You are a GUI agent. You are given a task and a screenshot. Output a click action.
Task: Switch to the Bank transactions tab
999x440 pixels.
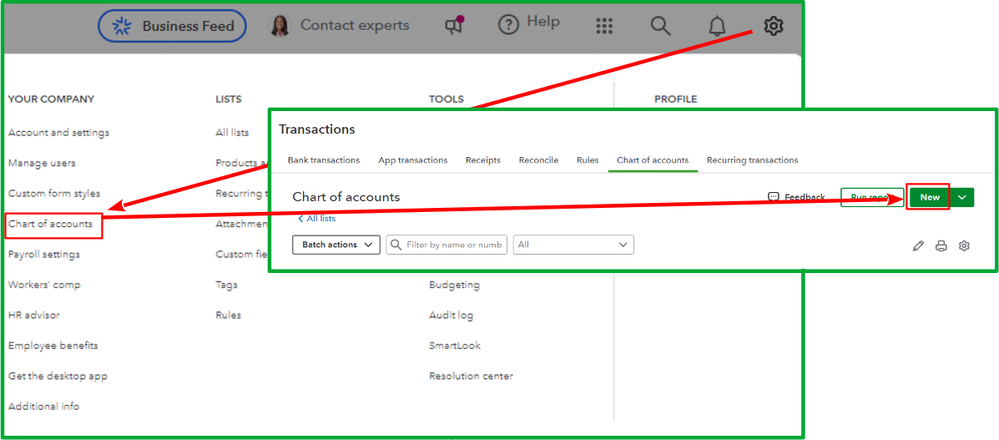(324, 160)
